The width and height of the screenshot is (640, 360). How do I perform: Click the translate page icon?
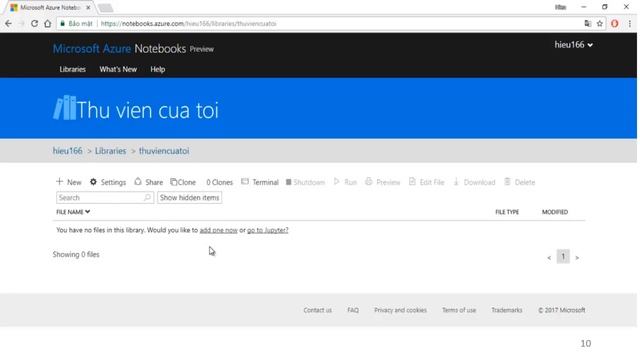pos(588,24)
